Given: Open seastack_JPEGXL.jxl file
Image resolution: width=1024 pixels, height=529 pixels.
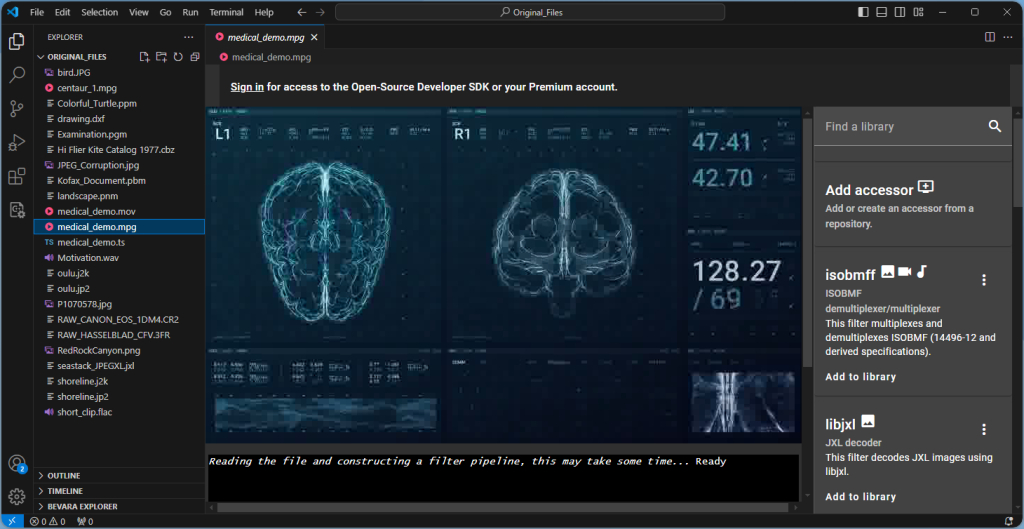Looking at the screenshot, I should pos(96,366).
